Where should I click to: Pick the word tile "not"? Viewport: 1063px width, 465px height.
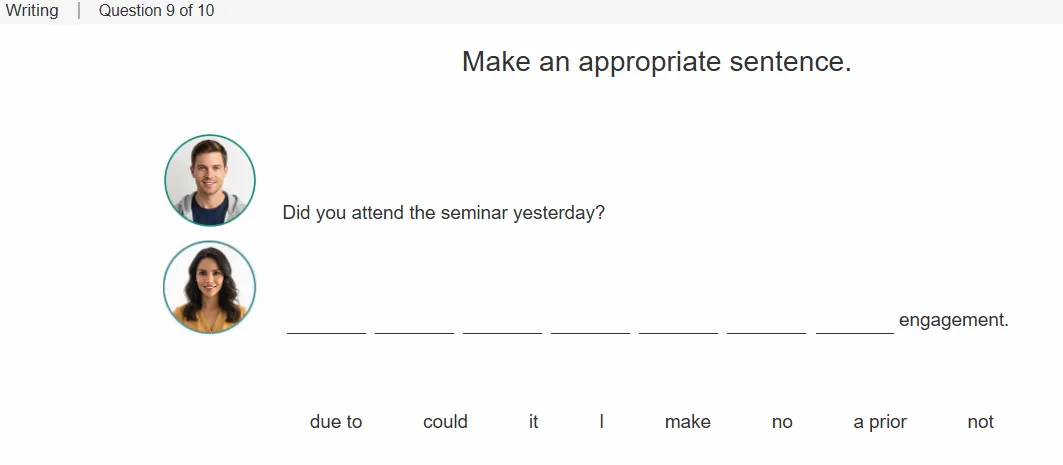click(980, 422)
